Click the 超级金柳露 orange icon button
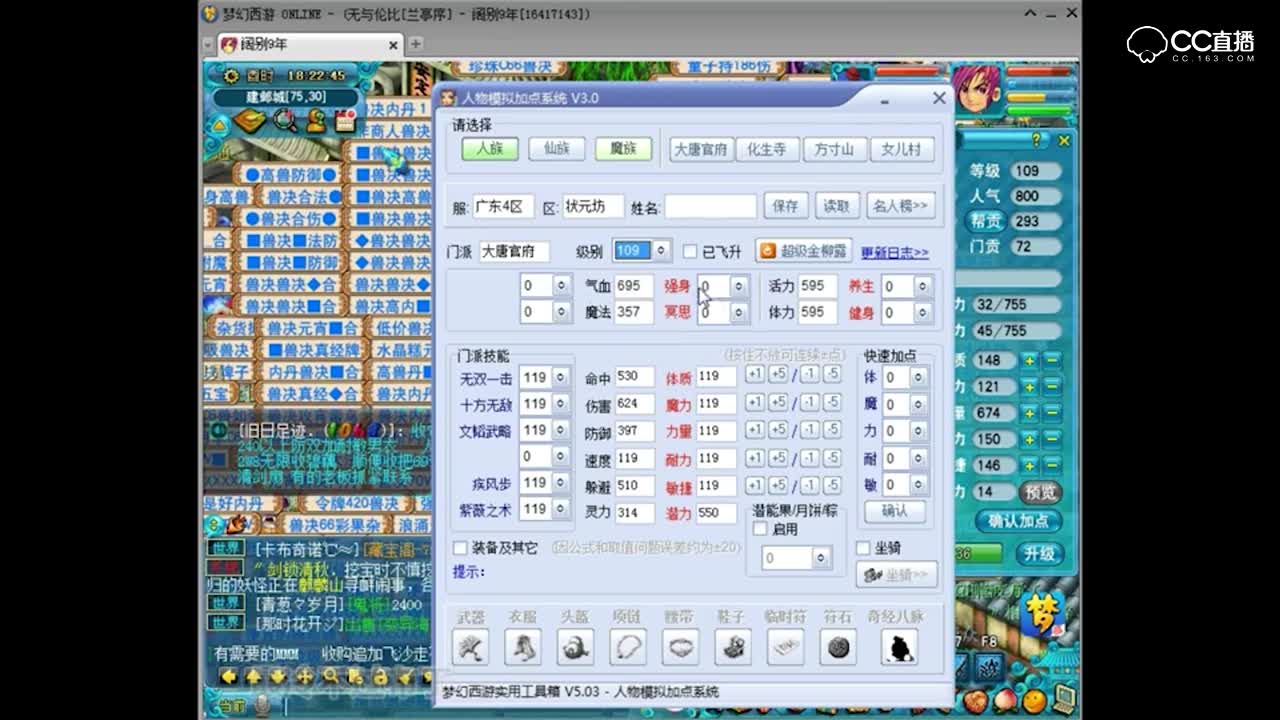This screenshot has width=1280, height=720. pos(800,250)
